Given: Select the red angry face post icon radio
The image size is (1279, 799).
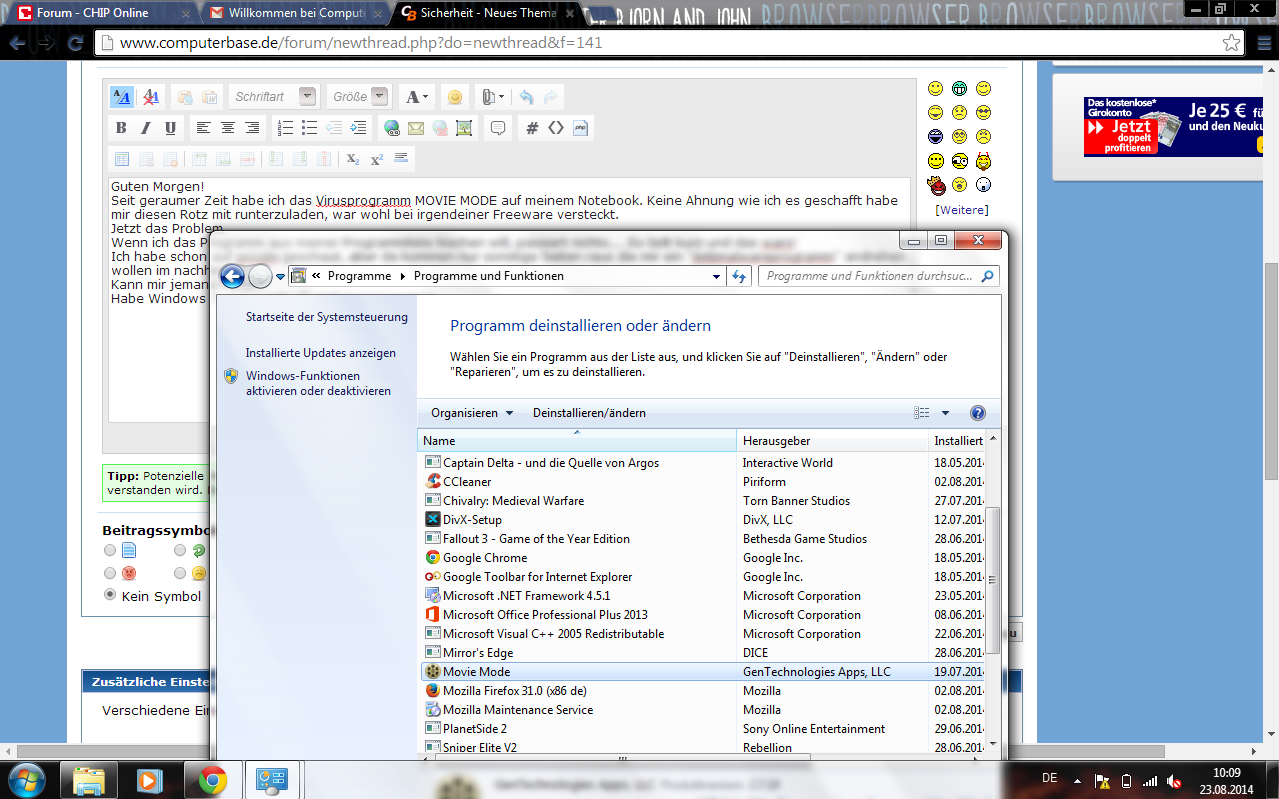Looking at the screenshot, I should pyautogui.click(x=110, y=573).
